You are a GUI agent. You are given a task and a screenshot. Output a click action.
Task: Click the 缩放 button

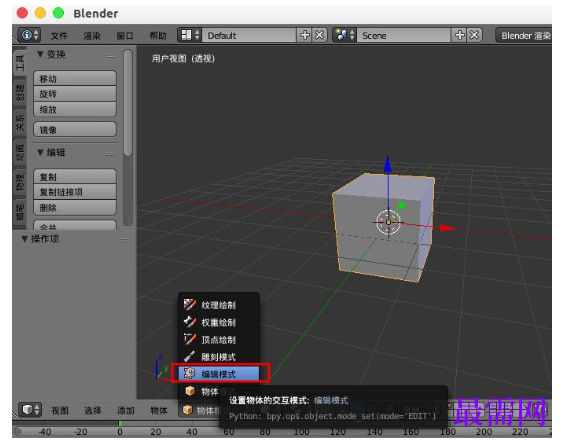[x=75, y=110]
